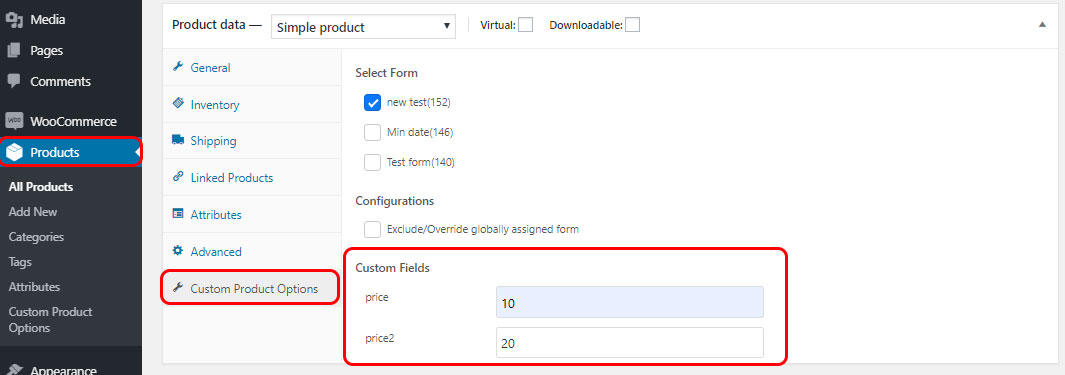Click the Advanced gear icon
Image resolution: width=1065 pixels, height=375 pixels.
(x=178, y=251)
